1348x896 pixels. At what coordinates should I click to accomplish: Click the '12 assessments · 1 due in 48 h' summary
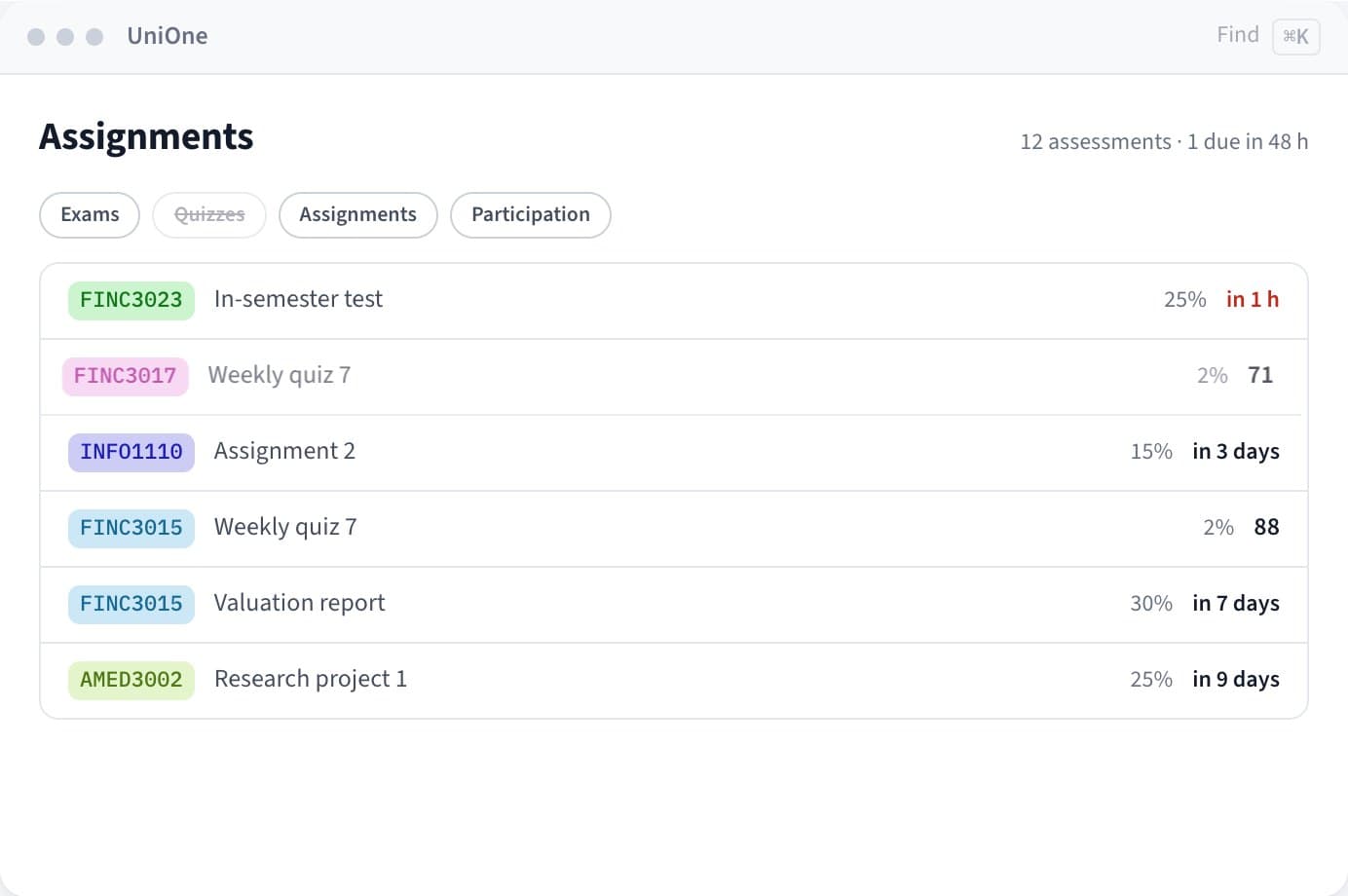tap(1164, 142)
